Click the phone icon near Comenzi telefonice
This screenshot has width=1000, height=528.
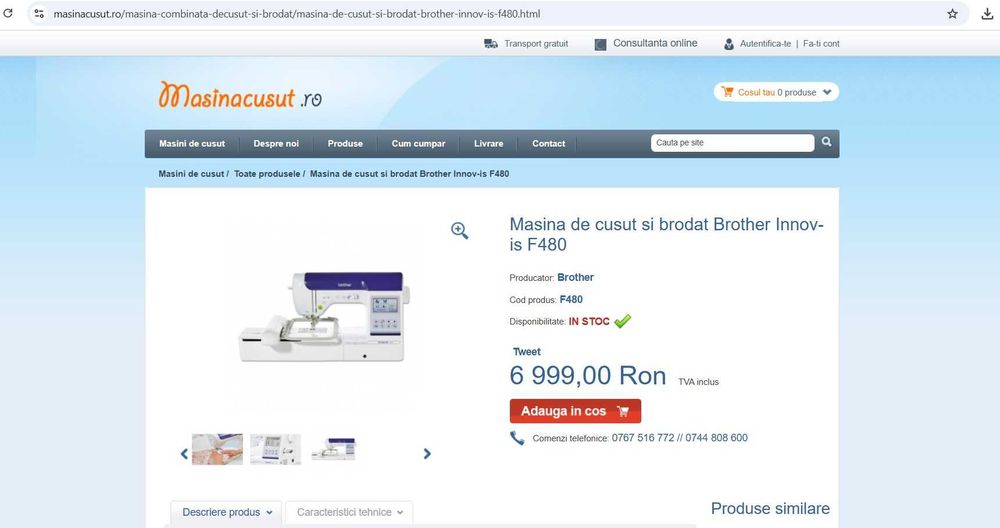coord(517,438)
